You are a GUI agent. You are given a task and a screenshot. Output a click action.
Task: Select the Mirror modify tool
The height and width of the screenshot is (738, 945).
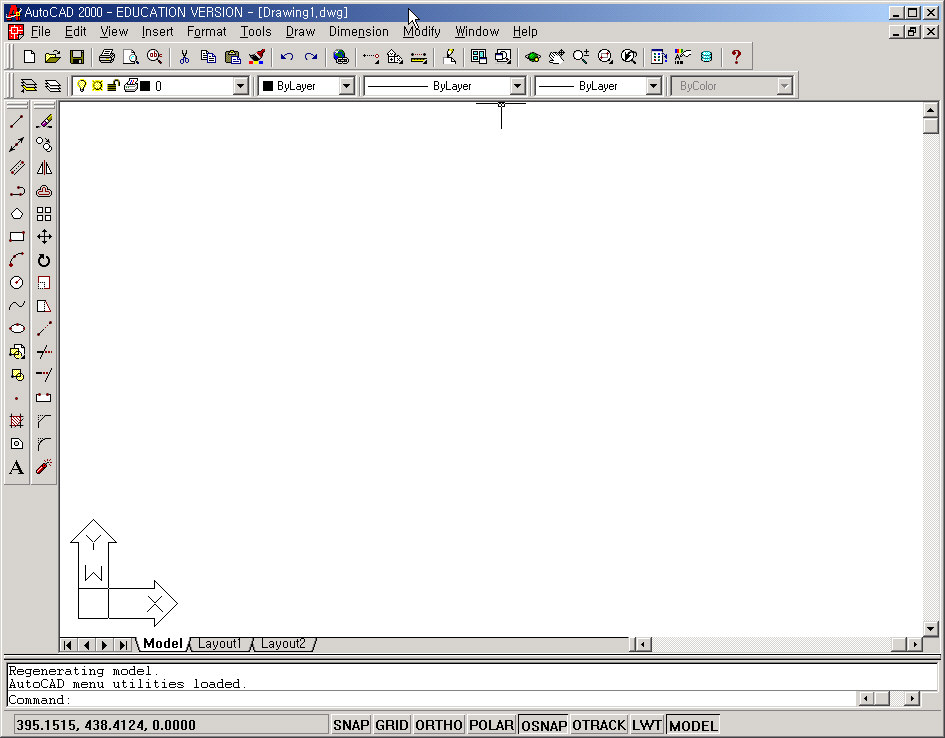tap(44, 168)
